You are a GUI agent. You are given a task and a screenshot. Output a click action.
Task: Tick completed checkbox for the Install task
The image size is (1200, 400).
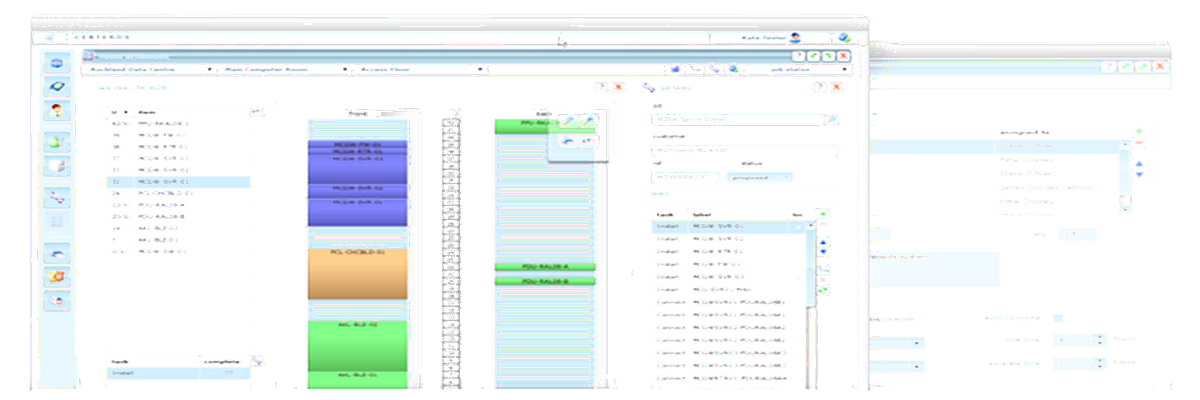229,373
